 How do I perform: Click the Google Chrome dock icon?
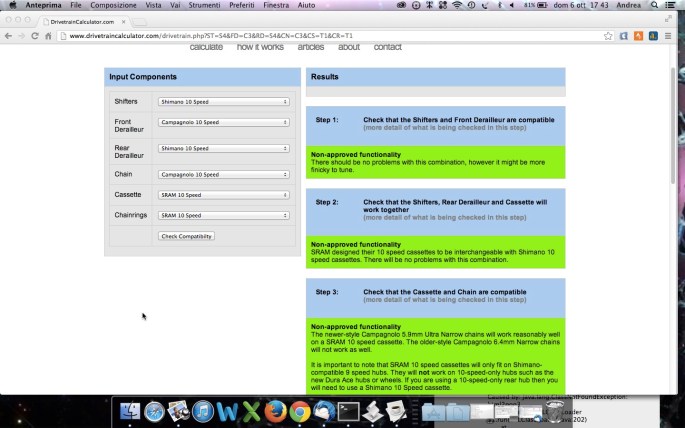pyautogui.click(x=299, y=411)
